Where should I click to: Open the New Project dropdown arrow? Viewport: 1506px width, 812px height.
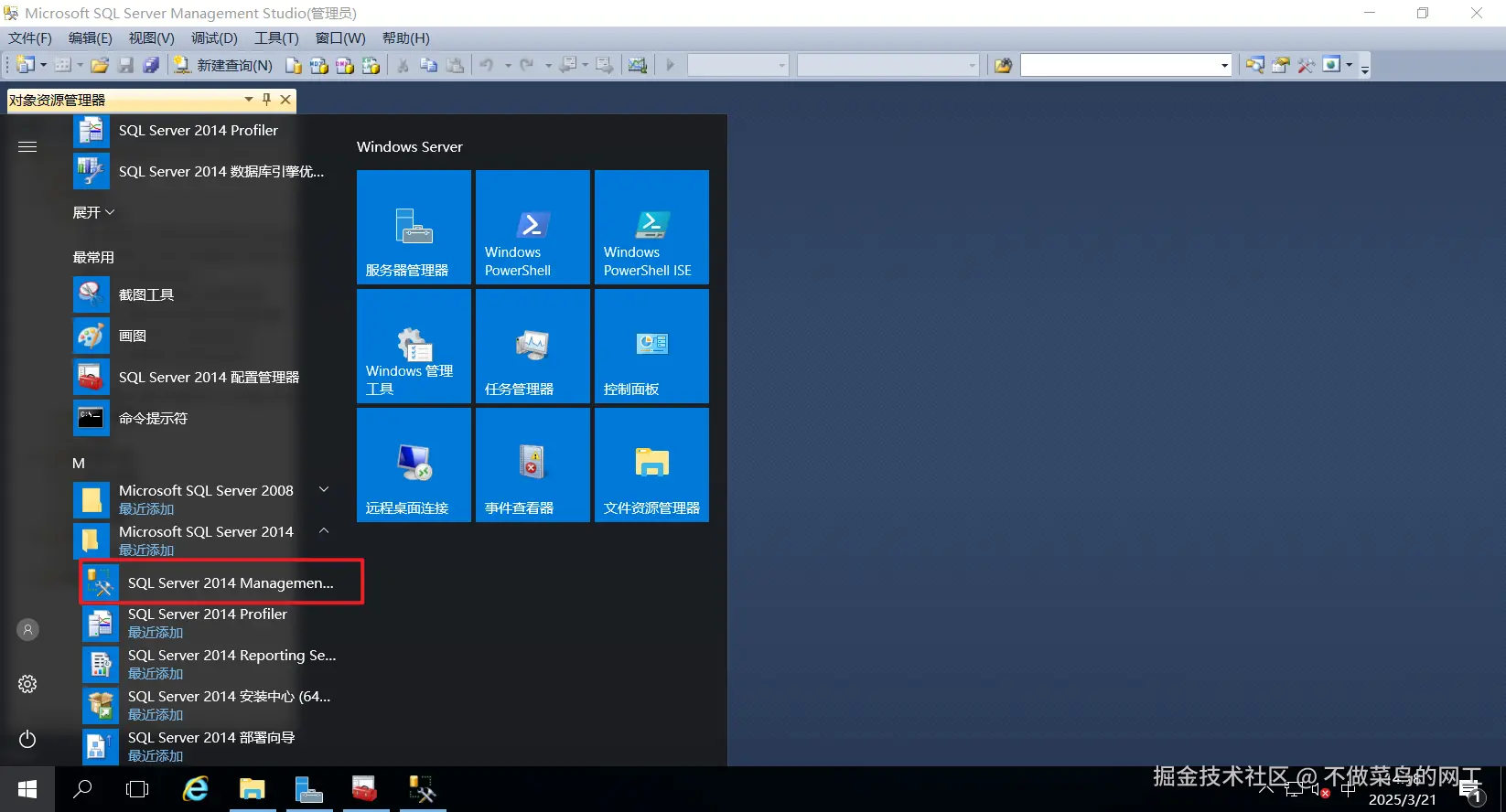(x=42, y=65)
